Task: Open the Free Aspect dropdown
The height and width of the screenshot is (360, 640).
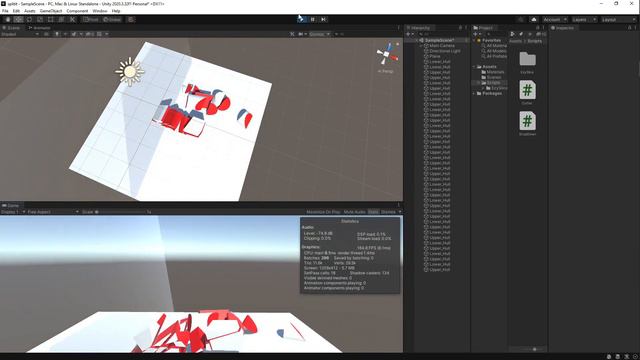Action: point(53,212)
